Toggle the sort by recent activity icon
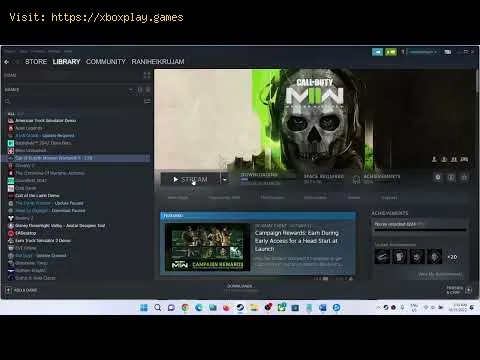 140,90
